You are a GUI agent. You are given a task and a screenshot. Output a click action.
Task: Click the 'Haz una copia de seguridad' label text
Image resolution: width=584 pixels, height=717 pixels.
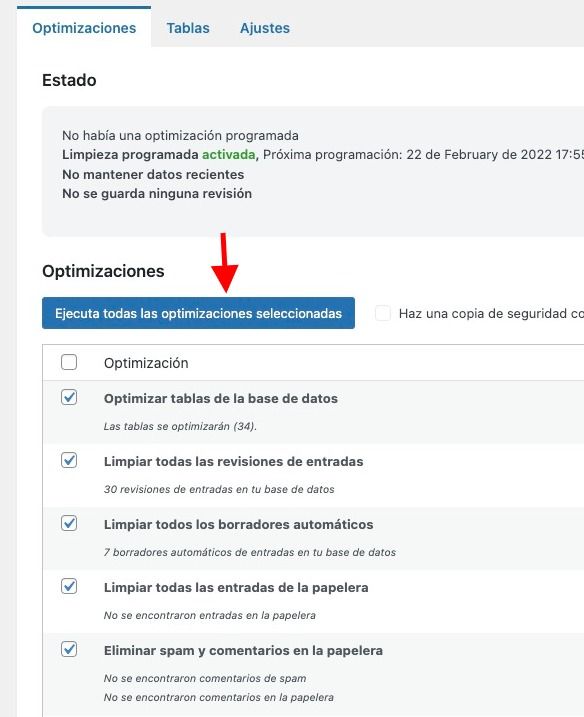491,314
